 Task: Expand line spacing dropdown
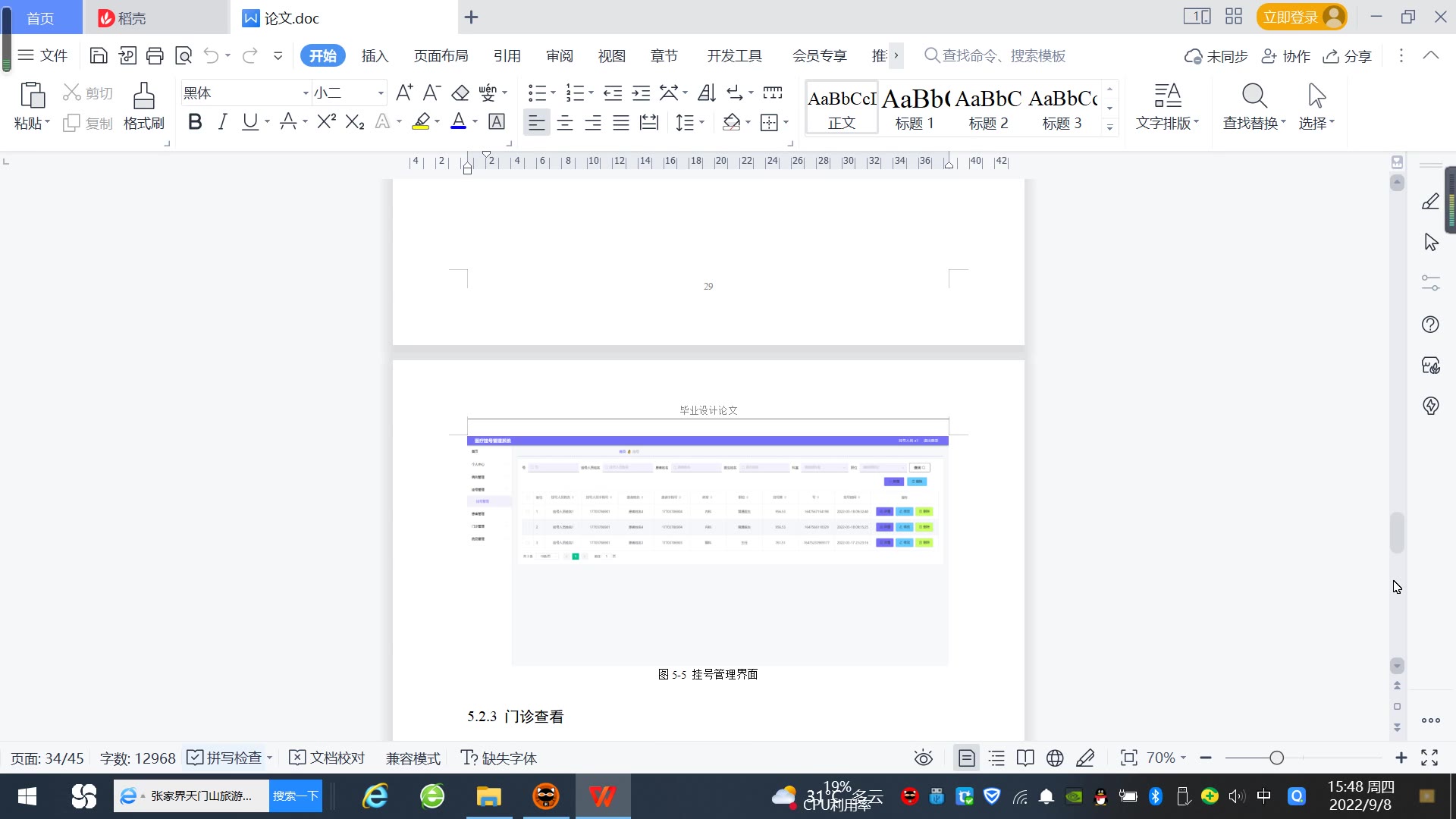[701, 121]
